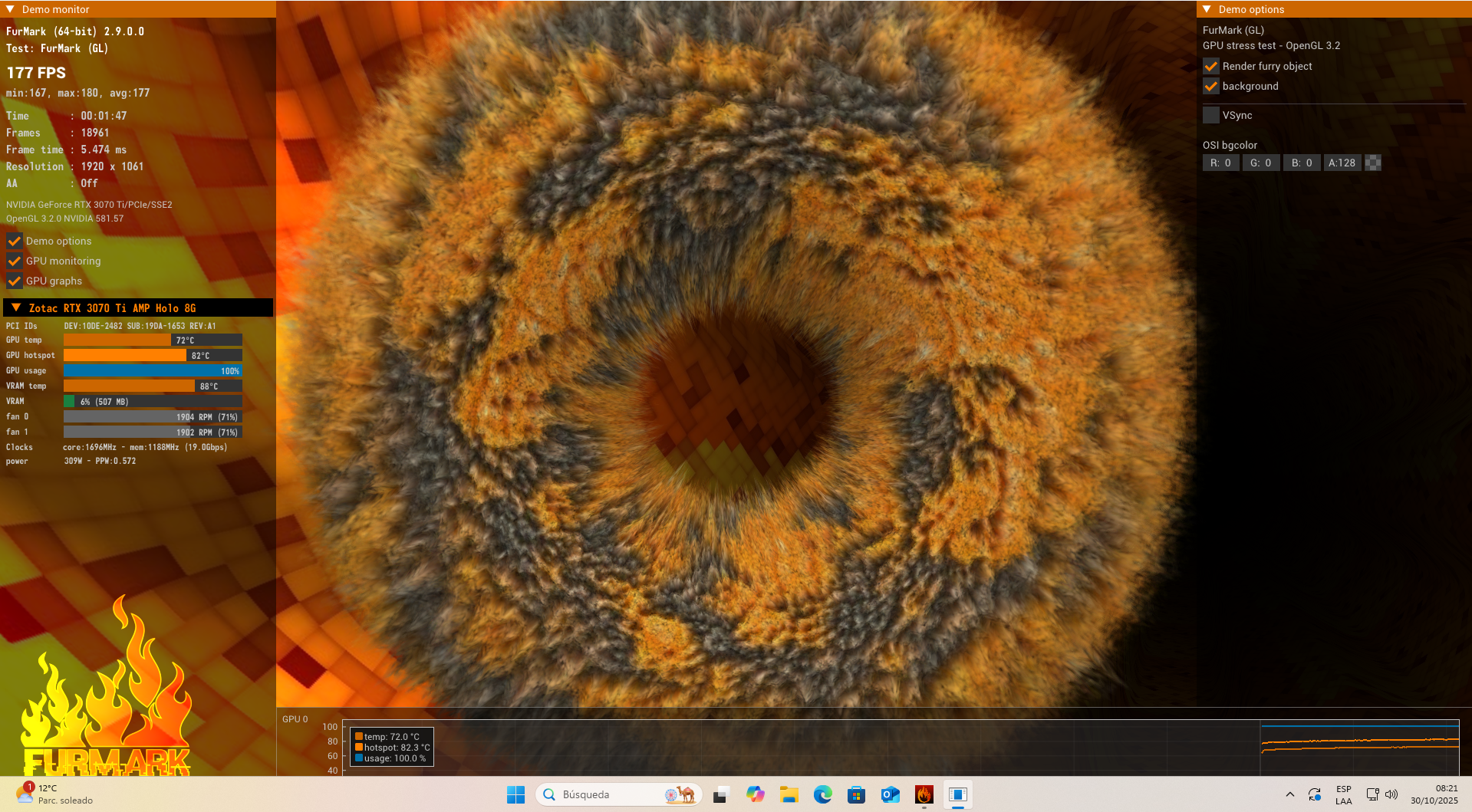Toggle the GPU graphs checkbox
The height and width of the screenshot is (812, 1472).
[x=15, y=281]
